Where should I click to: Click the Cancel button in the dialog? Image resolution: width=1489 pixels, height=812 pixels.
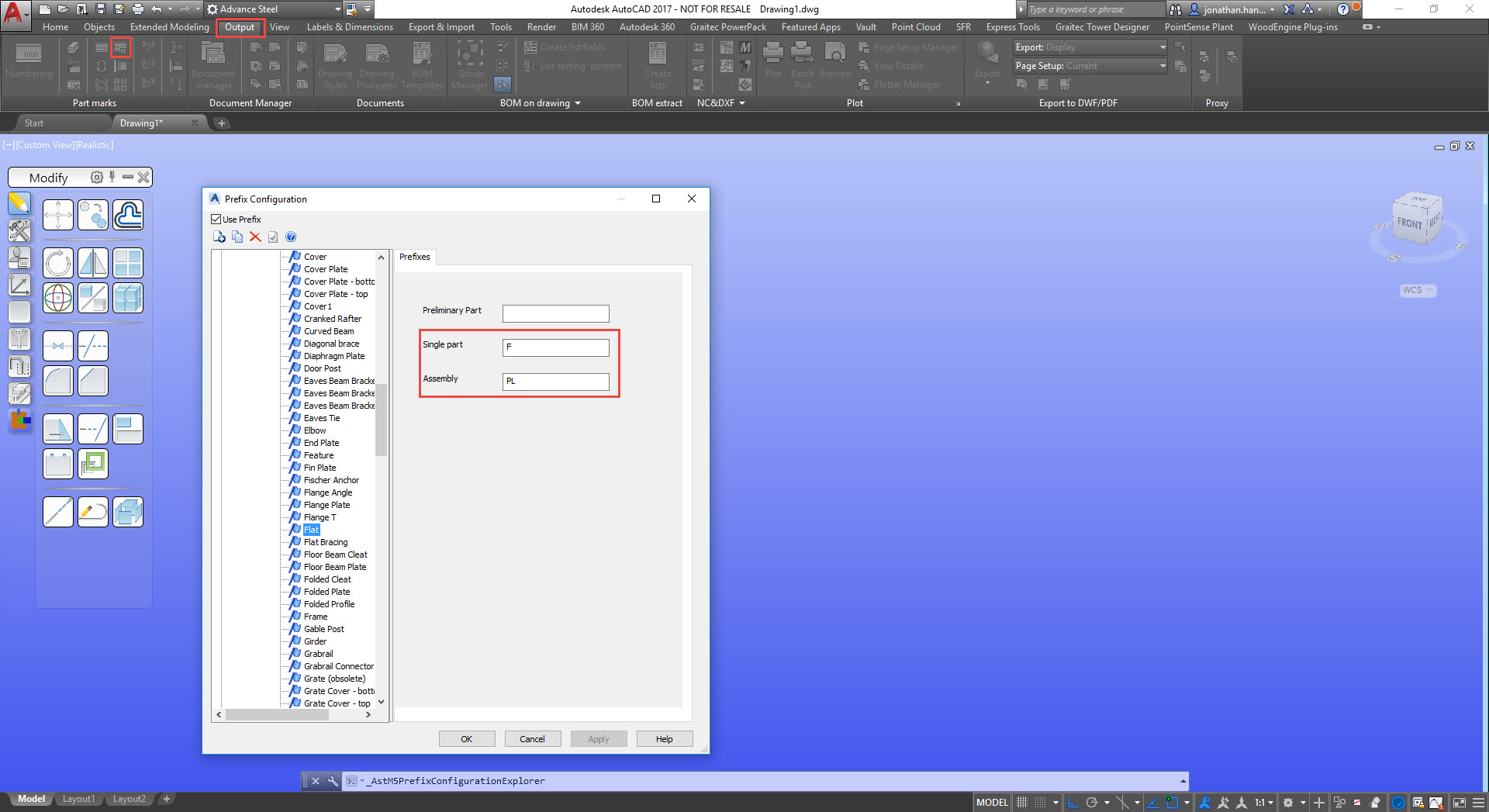coord(533,738)
